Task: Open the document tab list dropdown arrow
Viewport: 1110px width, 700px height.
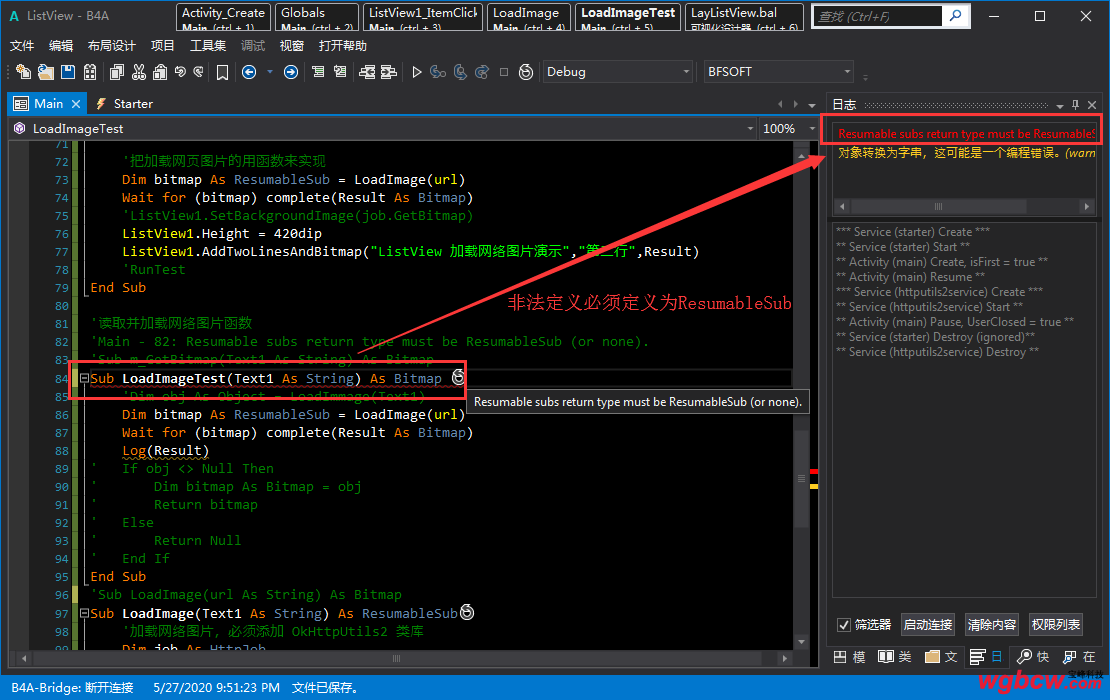Action: click(x=812, y=105)
